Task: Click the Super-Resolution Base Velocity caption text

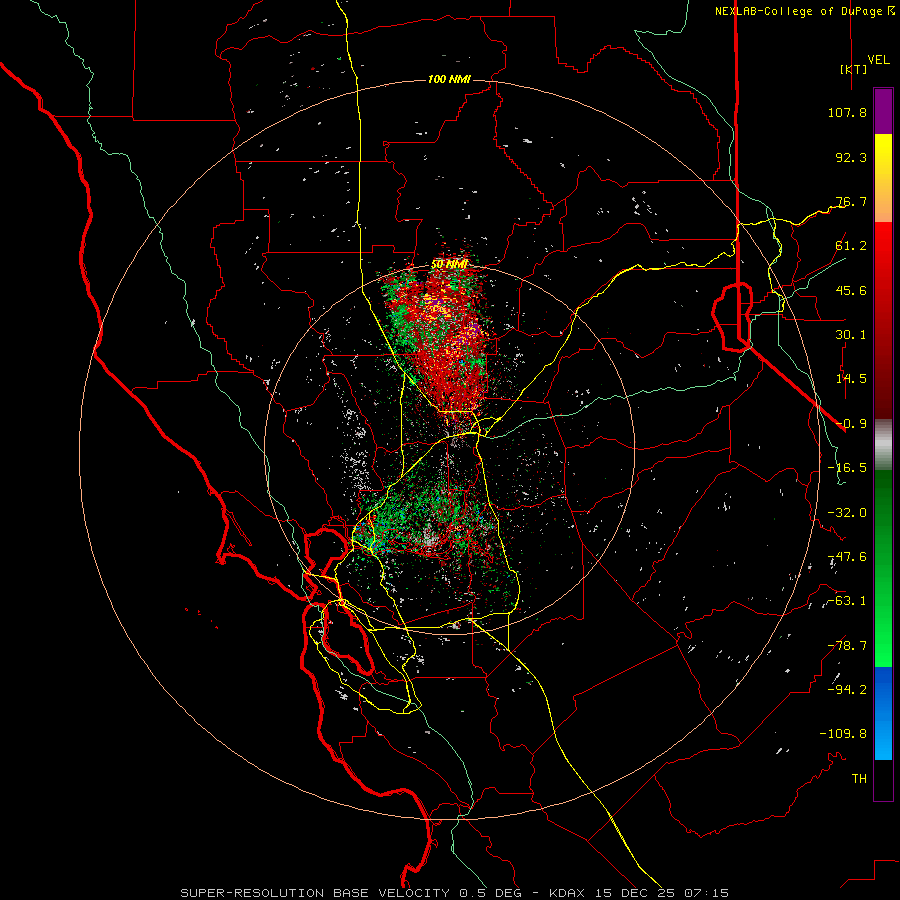Action: tap(455, 893)
